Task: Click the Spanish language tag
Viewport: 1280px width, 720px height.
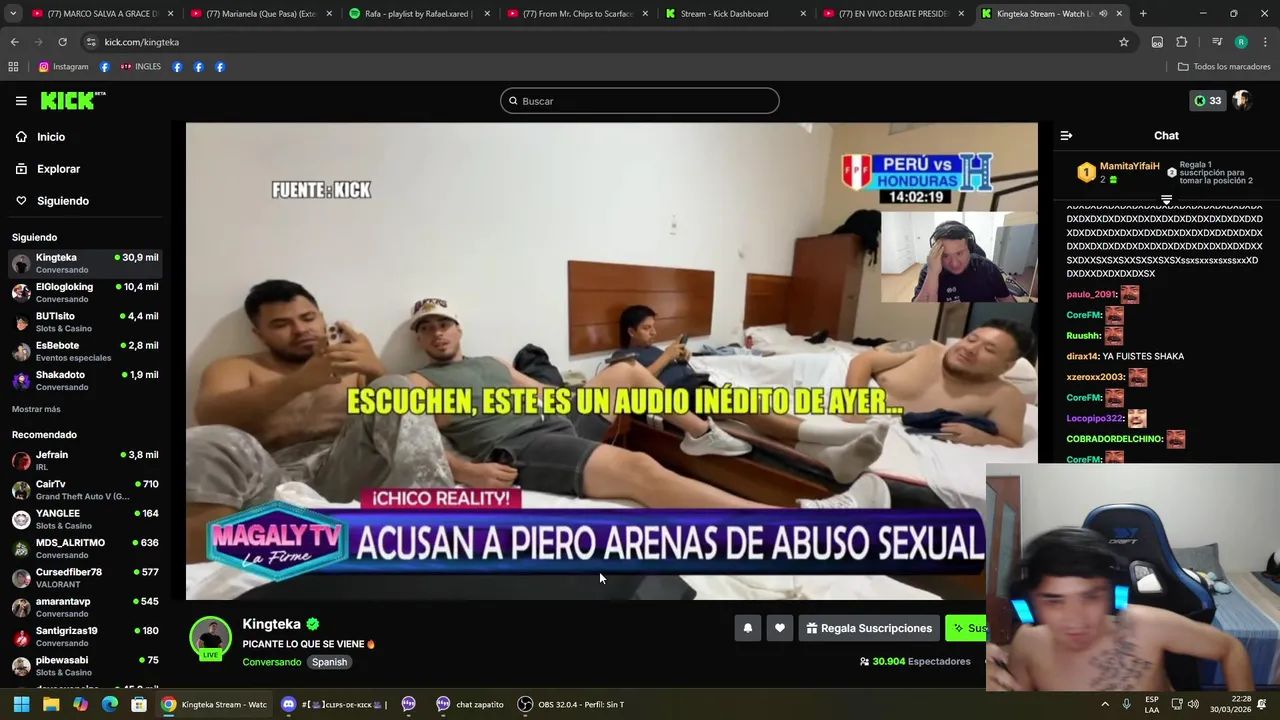Action: click(329, 662)
